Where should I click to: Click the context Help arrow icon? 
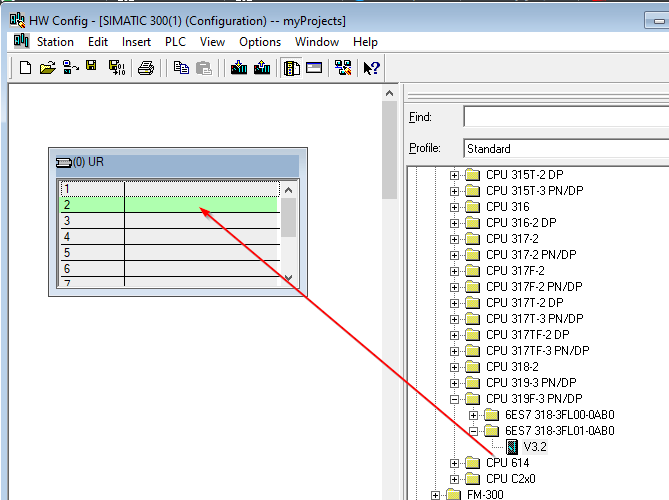coord(371,68)
